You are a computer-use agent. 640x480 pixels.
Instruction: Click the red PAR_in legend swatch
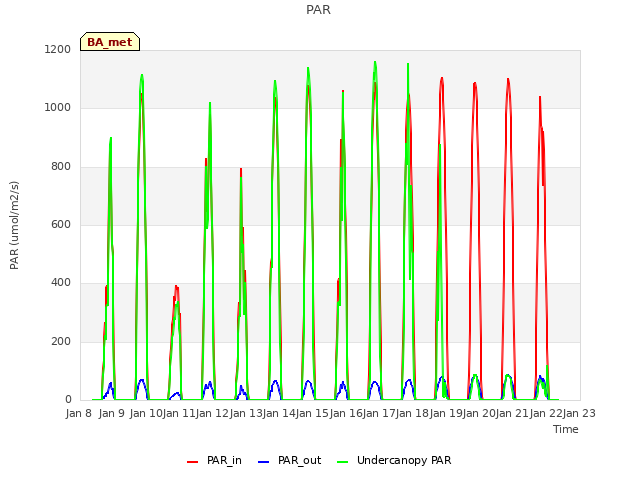pyautogui.click(x=193, y=462)
